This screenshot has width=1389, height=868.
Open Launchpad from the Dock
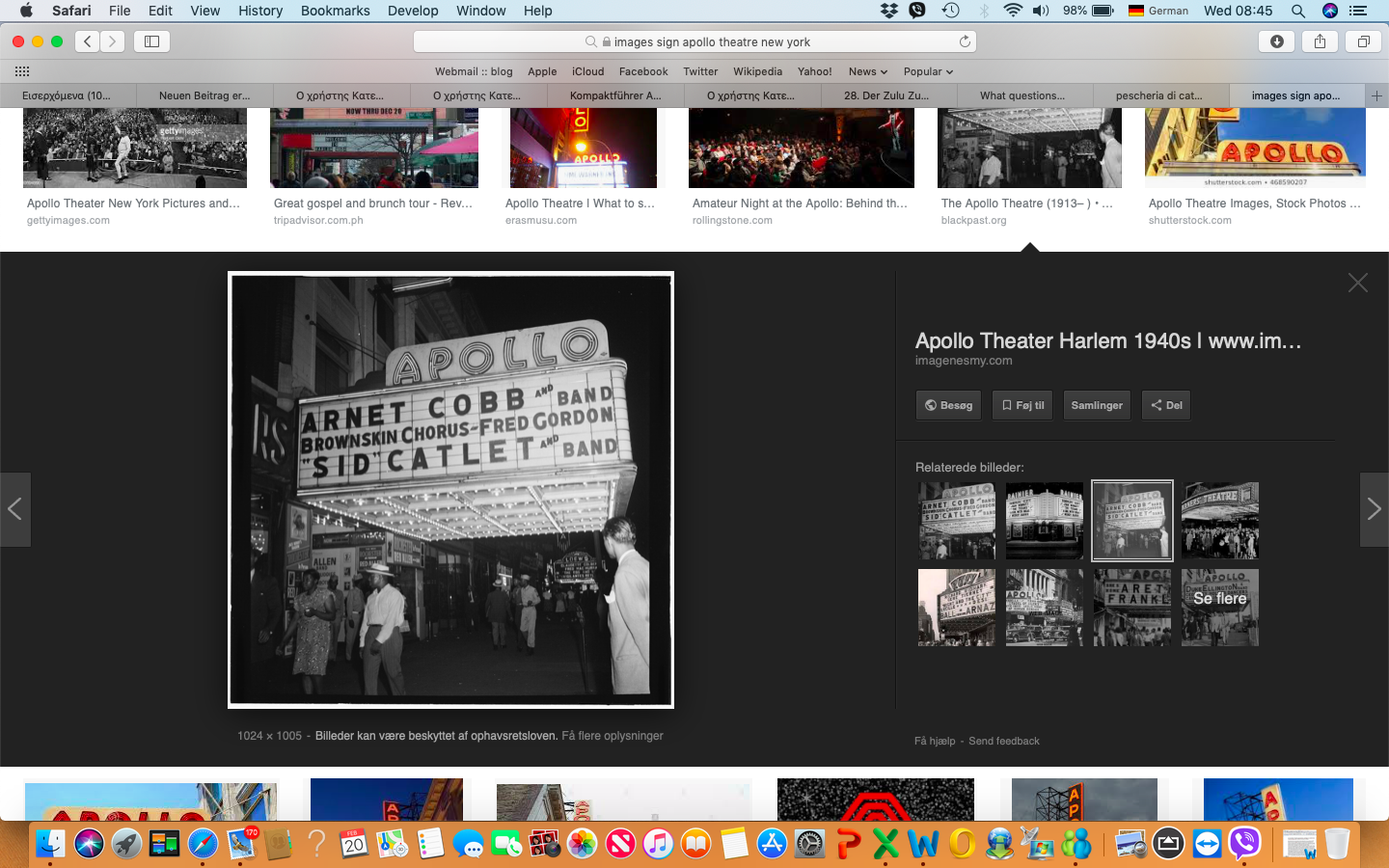click(x=126, y=844)
